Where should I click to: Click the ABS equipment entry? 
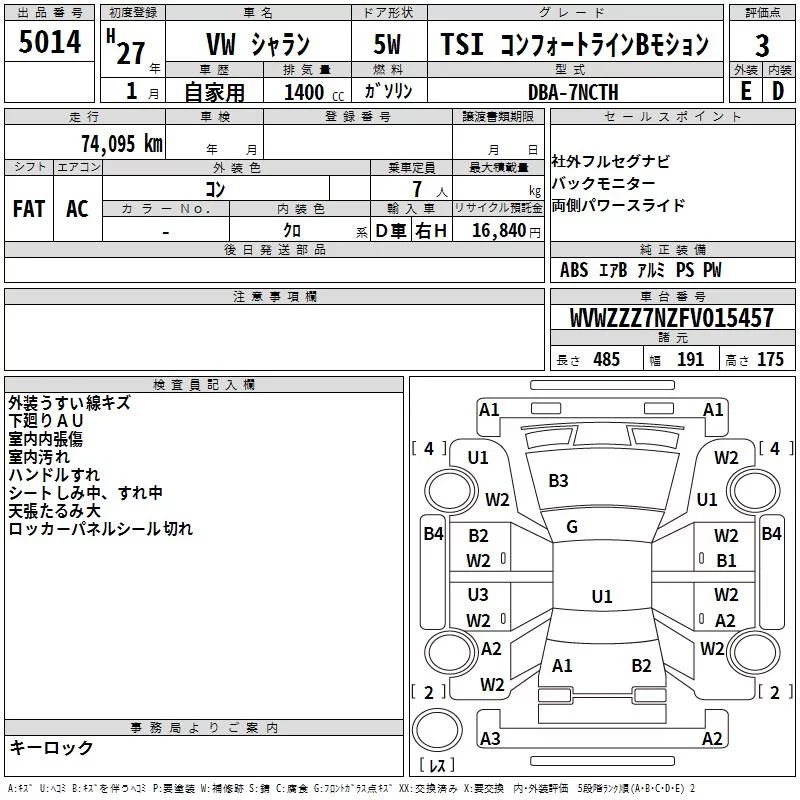click(x=574, y=270)
